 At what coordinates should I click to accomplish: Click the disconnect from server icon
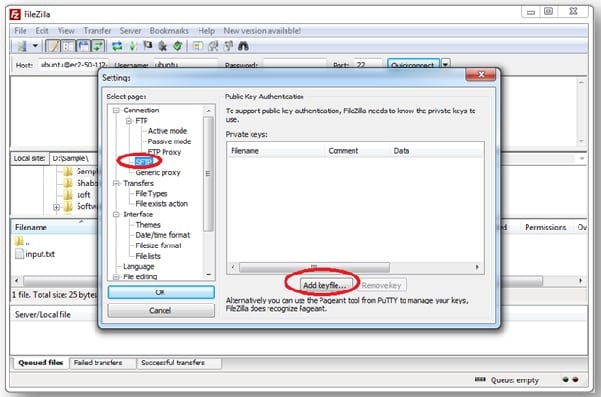(x=163, y=46)
